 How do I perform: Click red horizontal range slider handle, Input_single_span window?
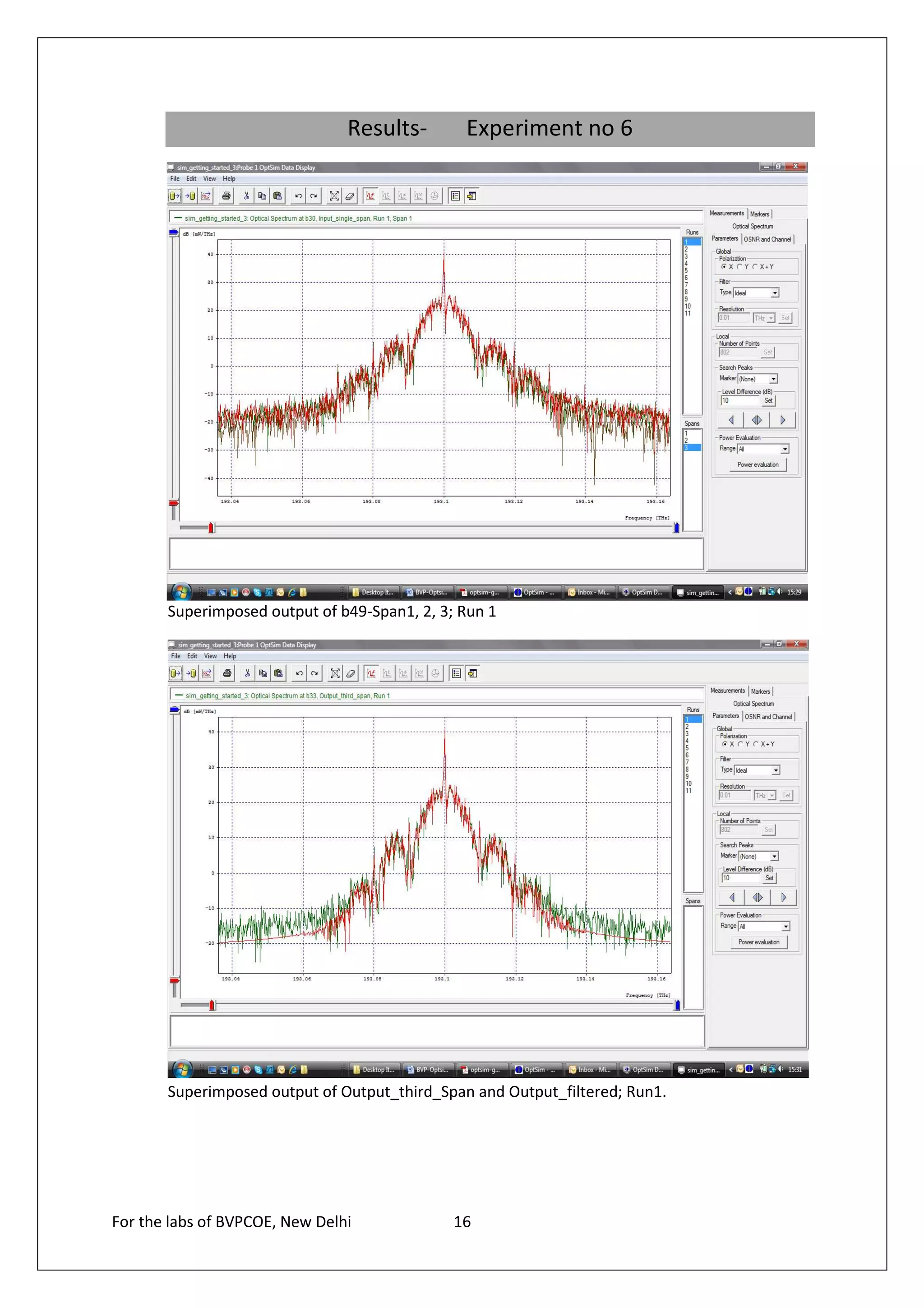click(211, 528)
